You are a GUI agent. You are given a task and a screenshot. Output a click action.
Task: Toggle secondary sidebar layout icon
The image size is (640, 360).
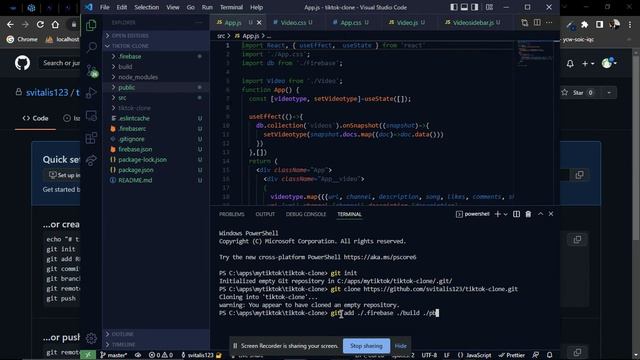[475, 7]
